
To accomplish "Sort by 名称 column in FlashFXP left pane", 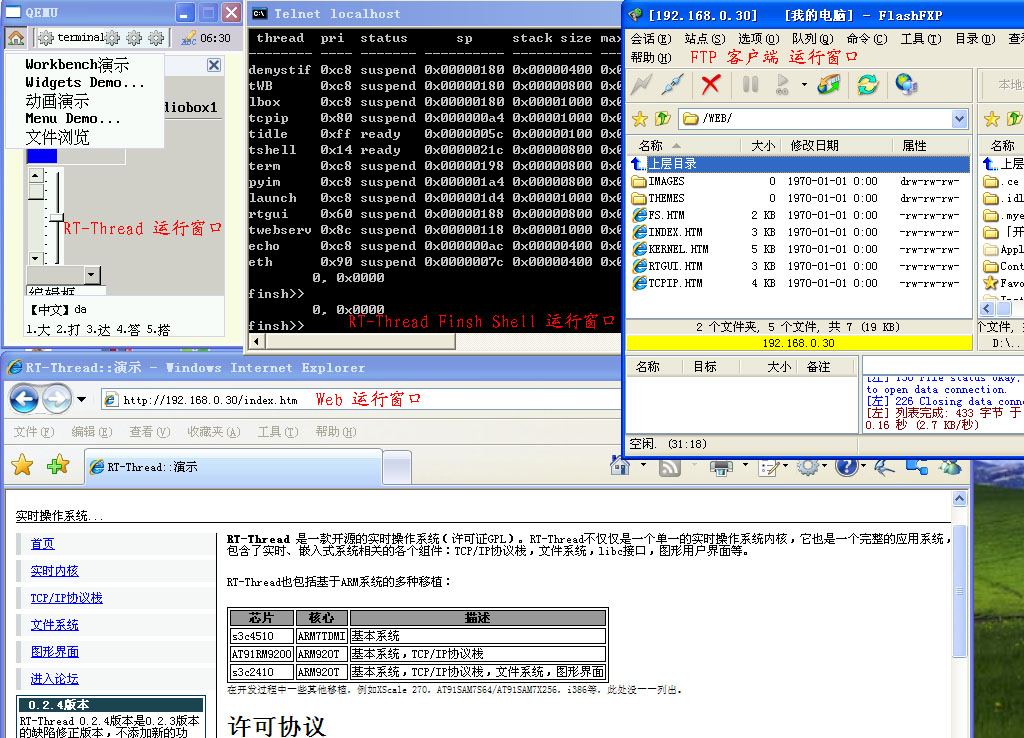I will point(684,146).
